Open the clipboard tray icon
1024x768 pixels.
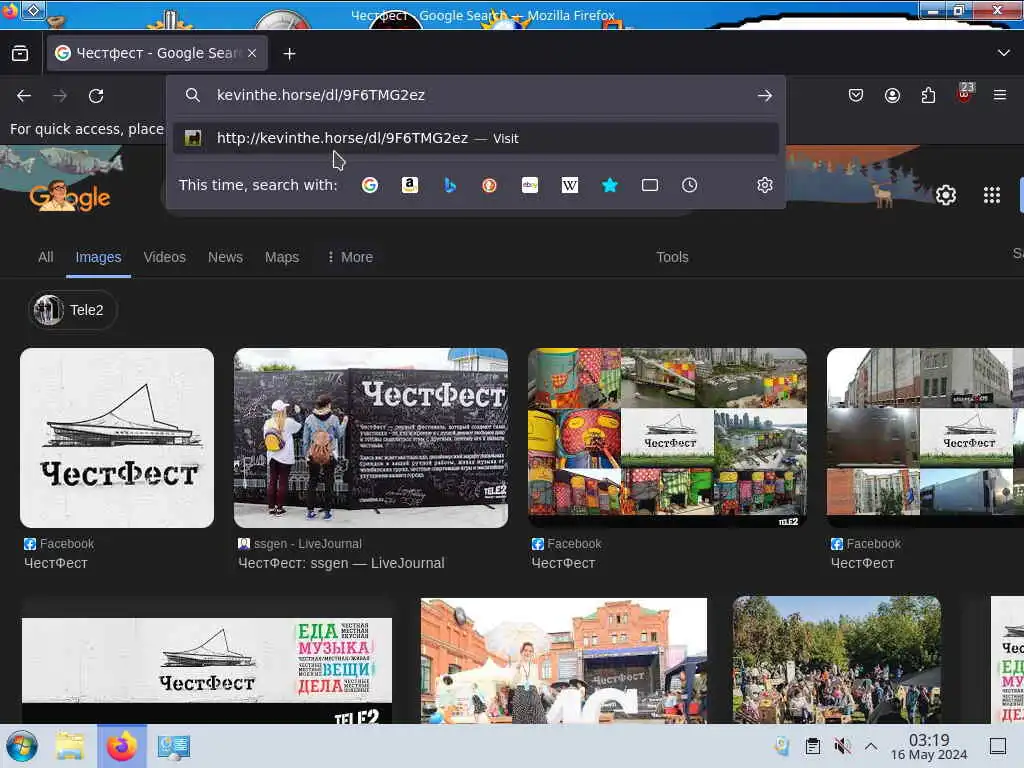[x=813, y=746]
